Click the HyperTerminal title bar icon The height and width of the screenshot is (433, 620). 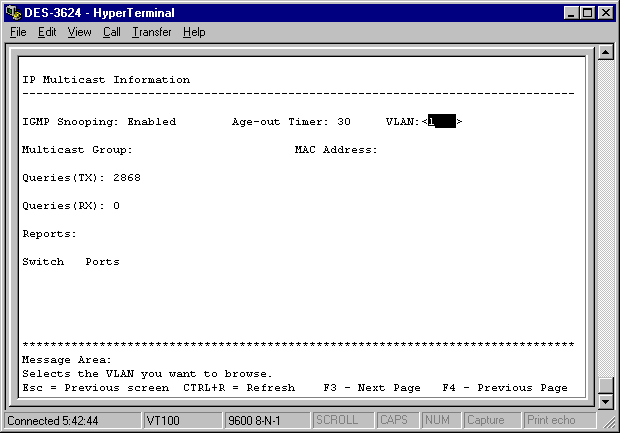tap(12, 12)
